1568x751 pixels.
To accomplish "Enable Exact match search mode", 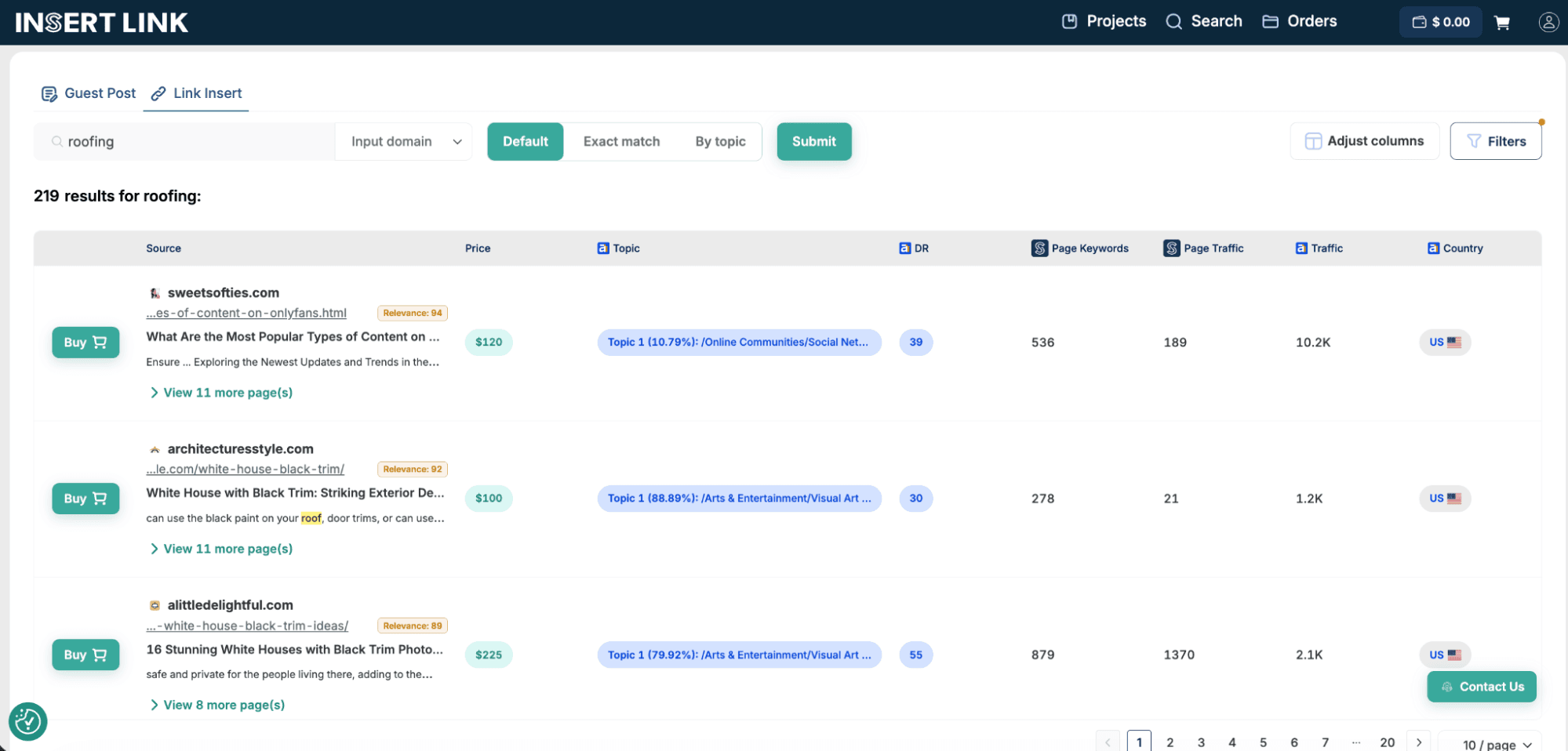I will [621, 141].
